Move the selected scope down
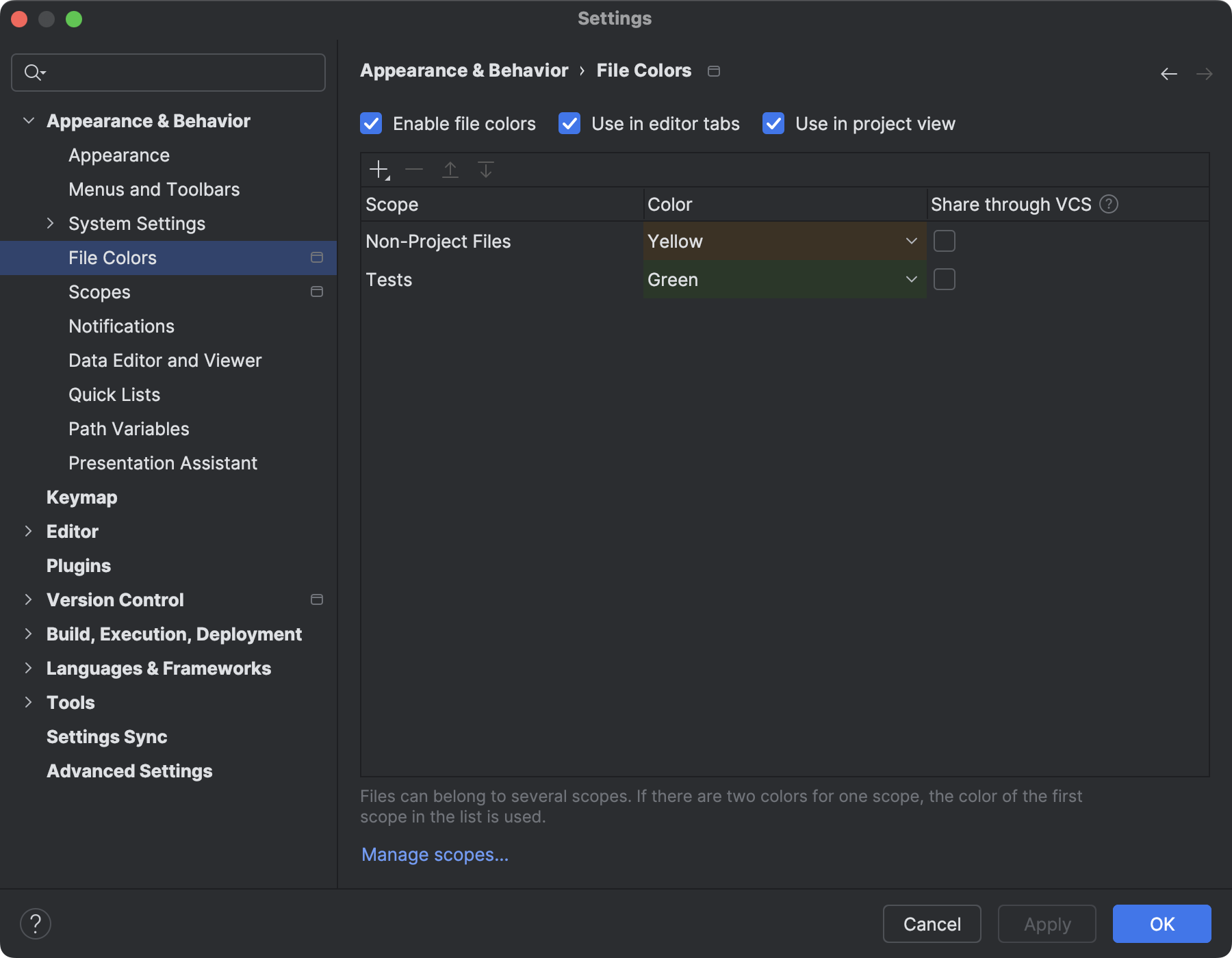Screen dimensions: 1232x958 pyautogui.click(x=485, y=170)
